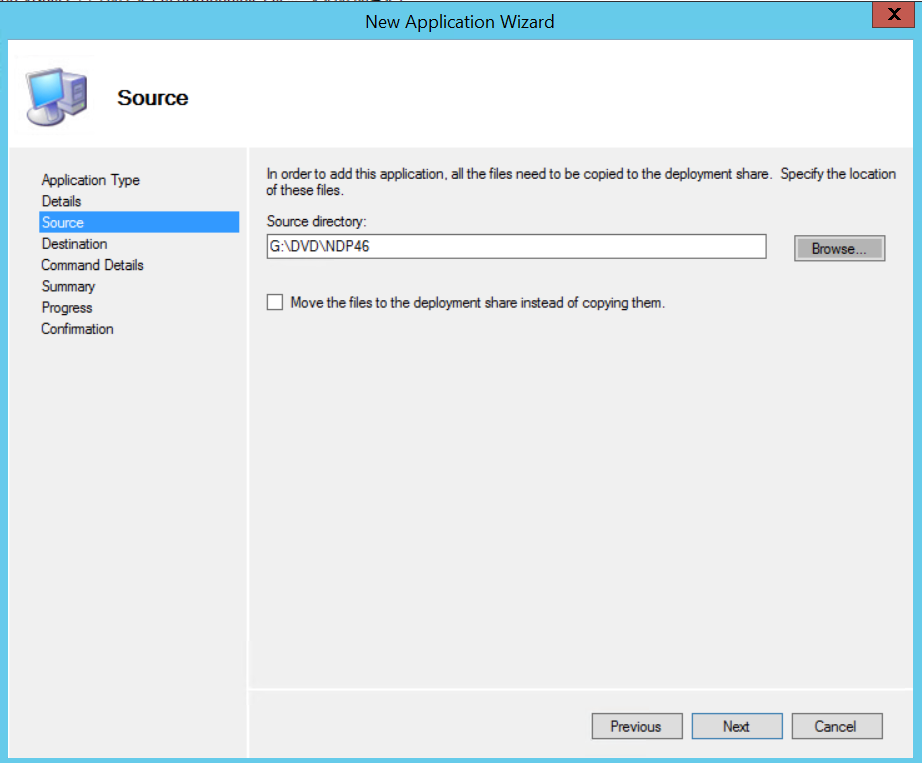Screen dimensions: 922x763
Task: Click the 'Source' page heading
Action: coord(152,98)
